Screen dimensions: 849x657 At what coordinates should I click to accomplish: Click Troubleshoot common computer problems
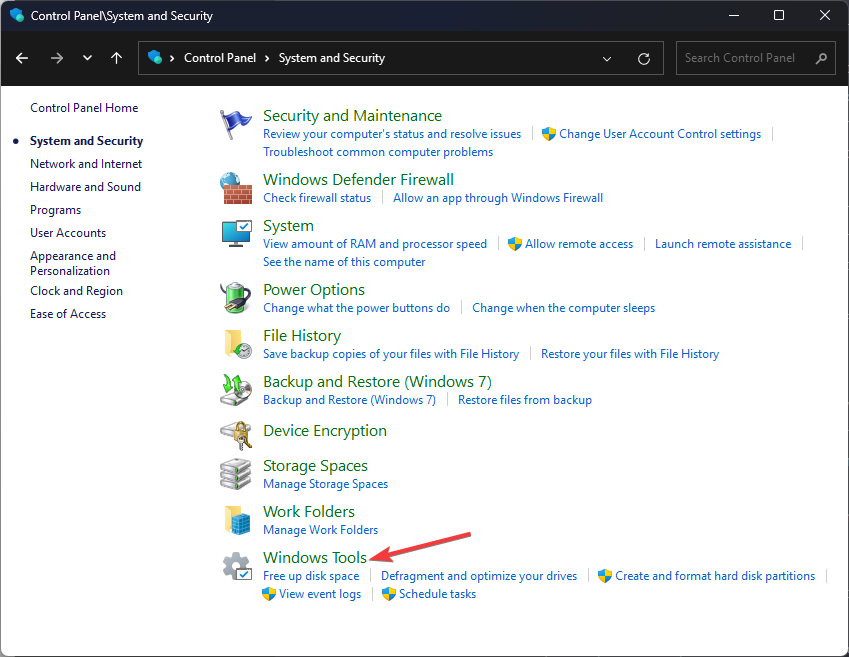pyautogui.click(x=378, y=152)
